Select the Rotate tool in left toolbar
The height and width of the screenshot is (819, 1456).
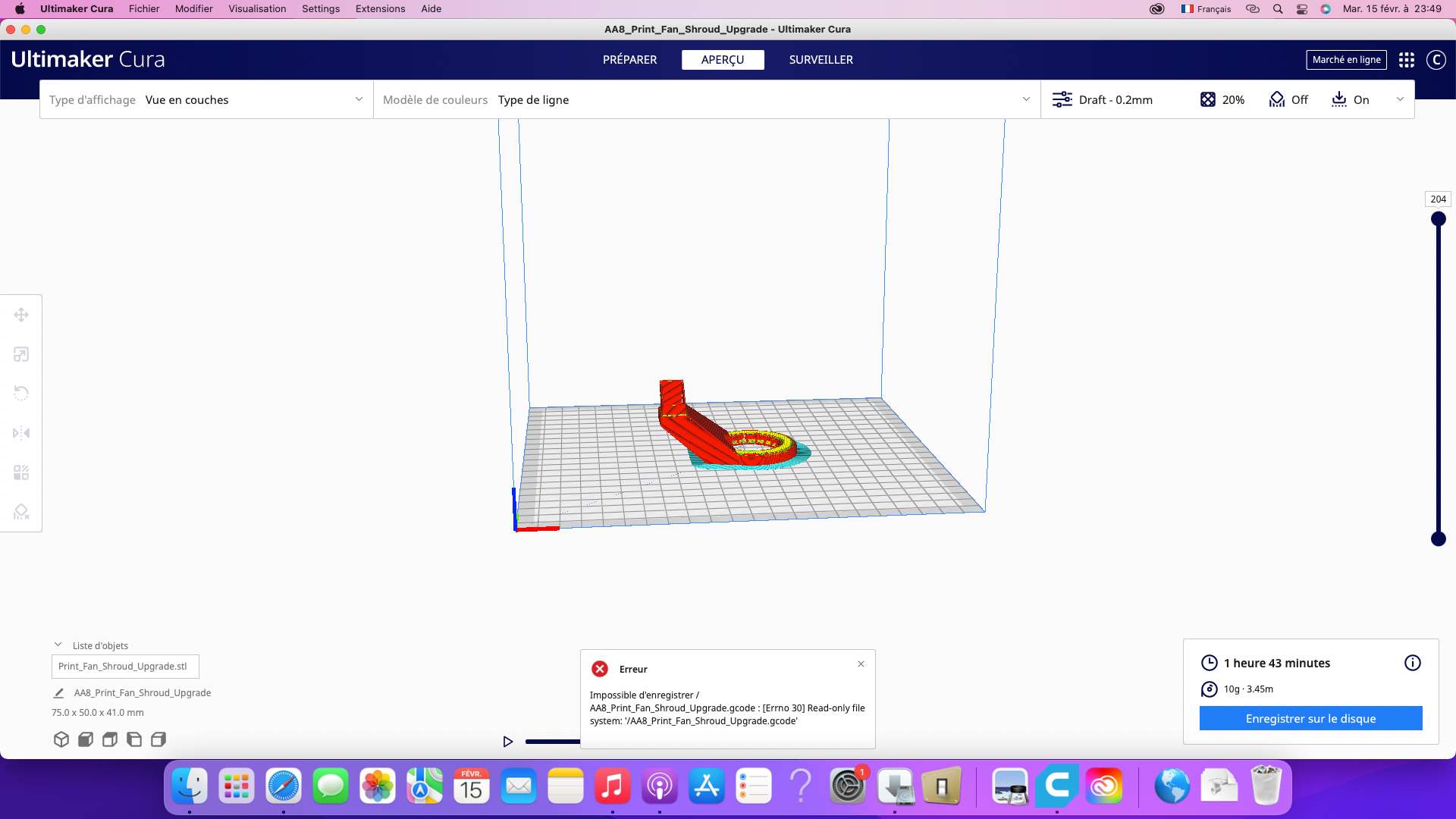pos(21,394)
